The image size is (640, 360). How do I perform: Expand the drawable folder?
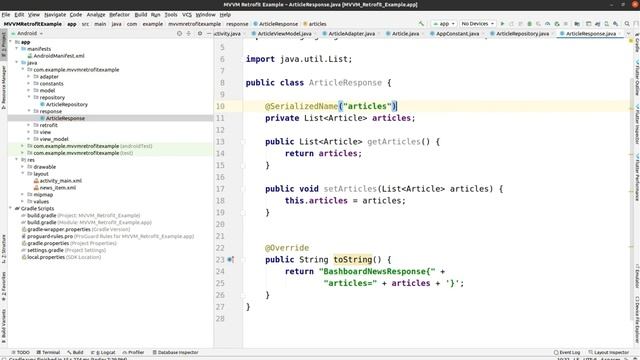(23, 167)
